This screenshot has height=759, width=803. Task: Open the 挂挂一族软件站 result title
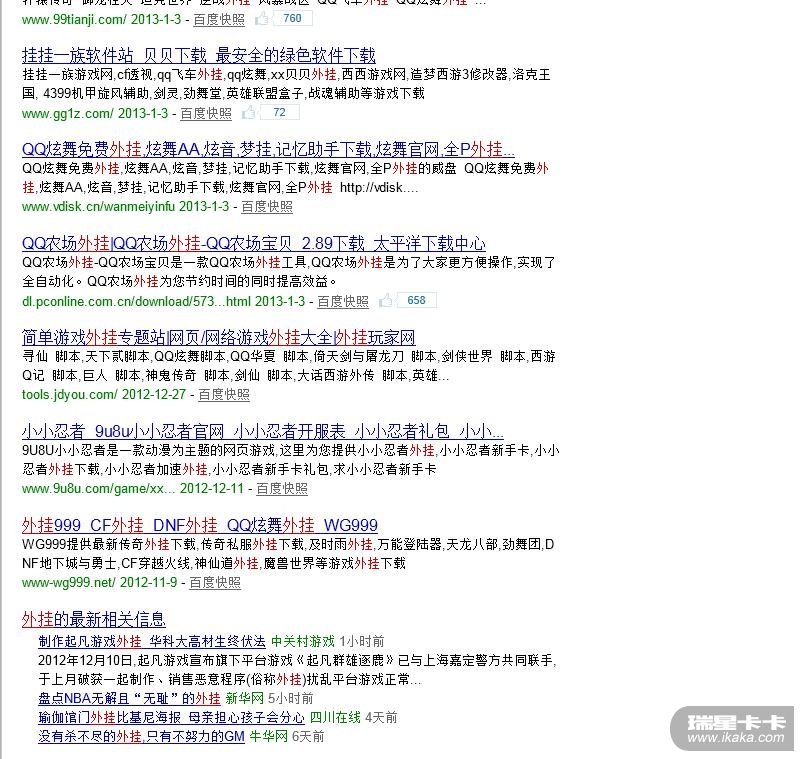pyautogui.click(x=199, y=55)
